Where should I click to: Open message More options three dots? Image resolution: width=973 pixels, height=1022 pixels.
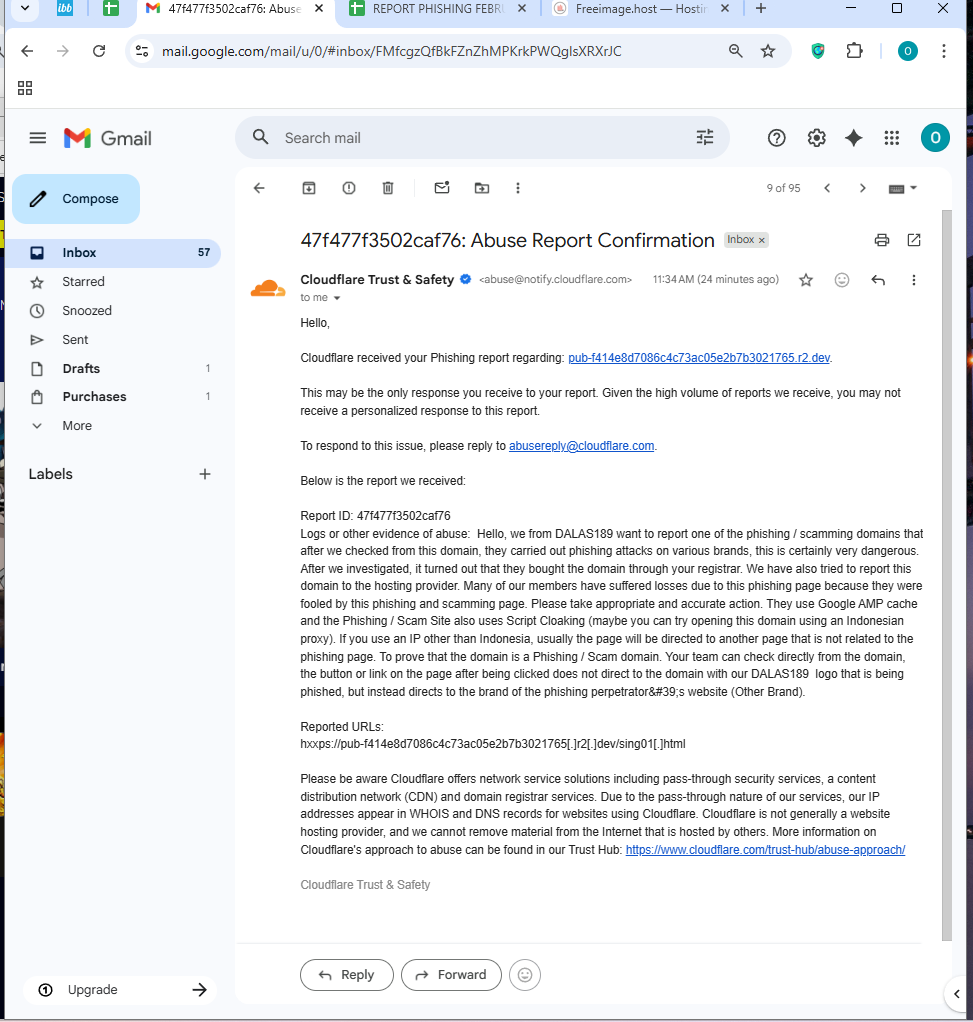tap(914, 280)
